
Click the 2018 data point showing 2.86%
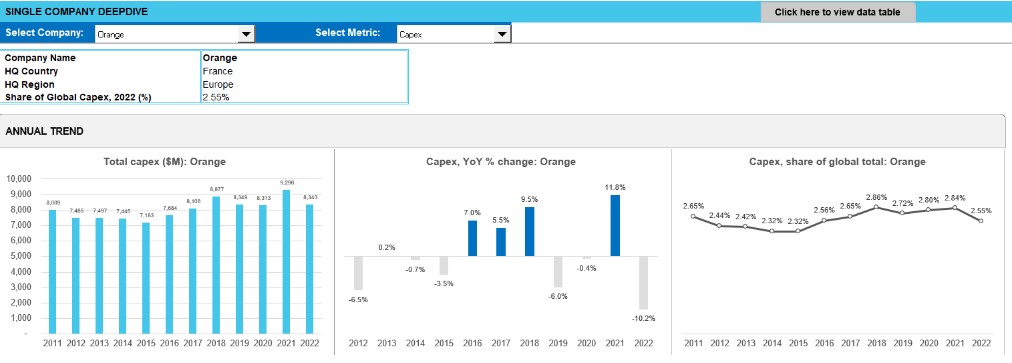click(x=876, y=207)
